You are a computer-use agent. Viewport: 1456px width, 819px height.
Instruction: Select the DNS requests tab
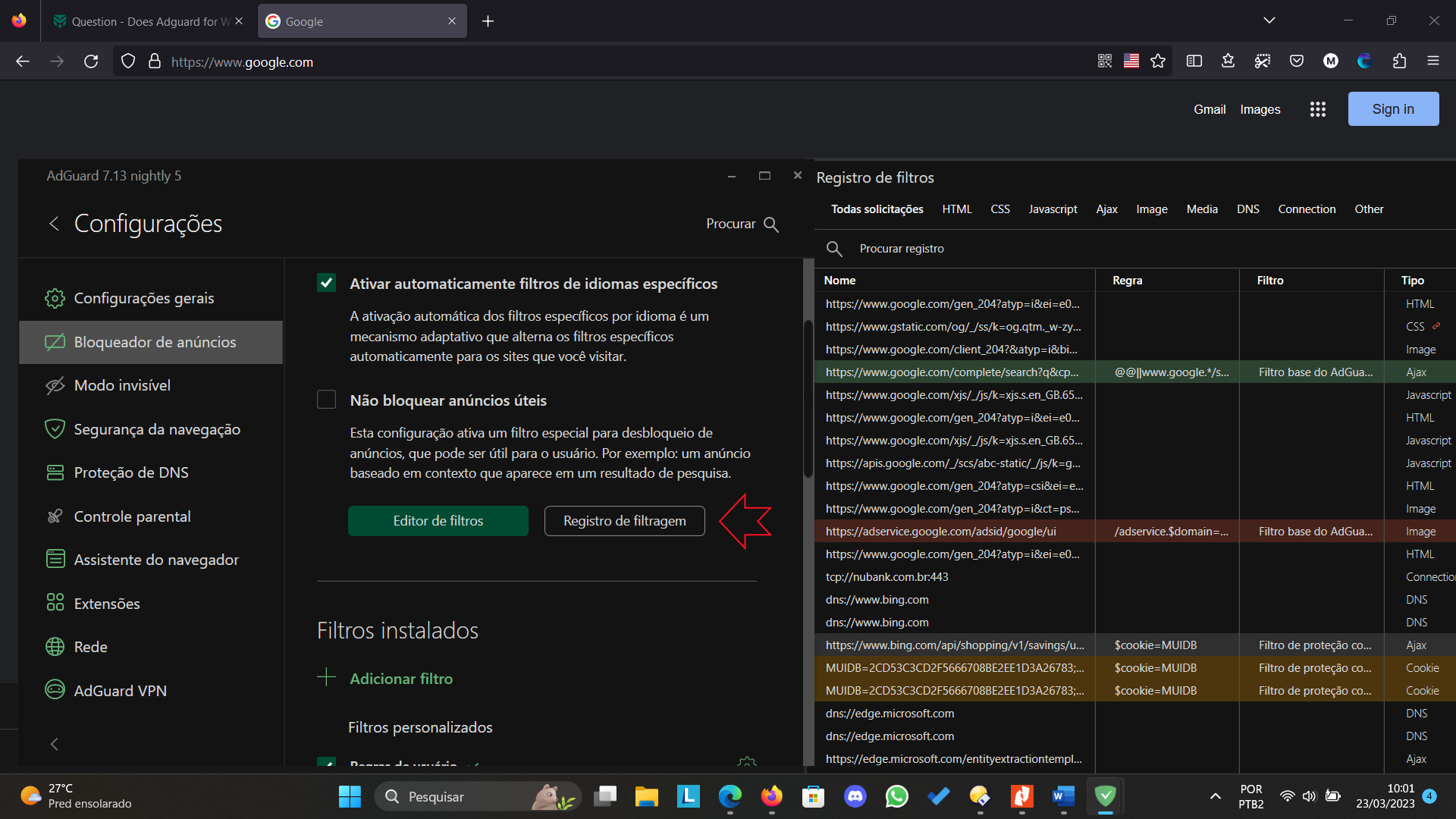point(1247,209)
